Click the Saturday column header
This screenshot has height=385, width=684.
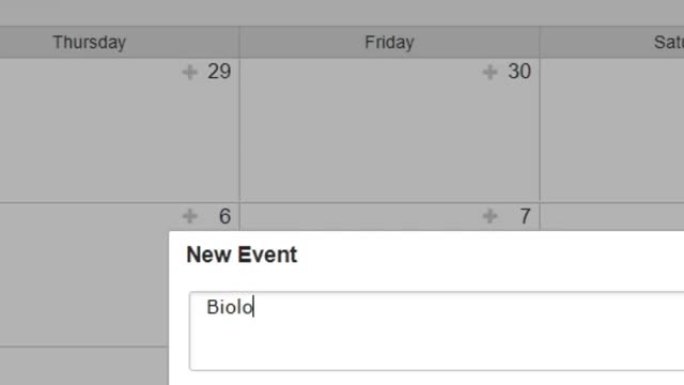[x=612, y=42]
